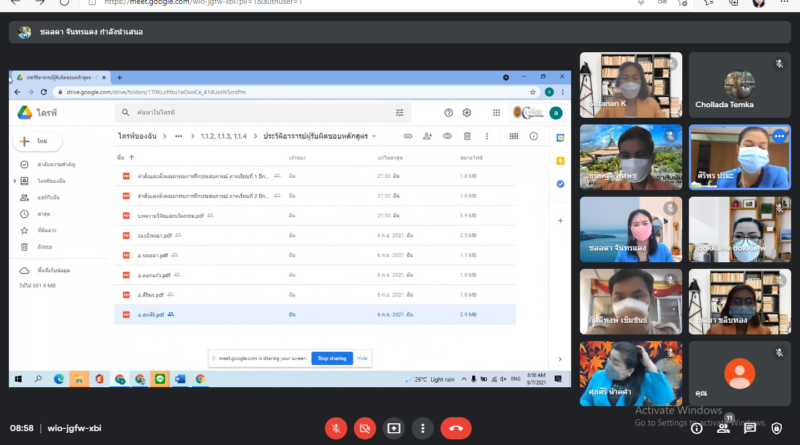Open the chat messages panel
Image resolution: width=800 pixels, height=445 pixels.
point(750,428)
